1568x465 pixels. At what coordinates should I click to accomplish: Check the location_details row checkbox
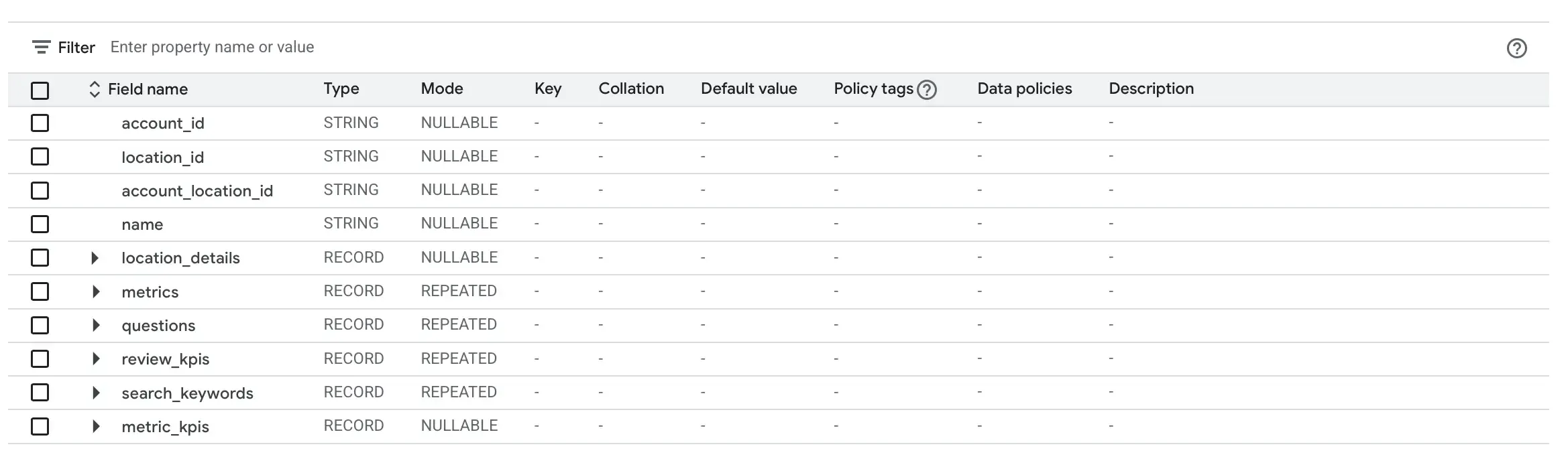(40, 258)
